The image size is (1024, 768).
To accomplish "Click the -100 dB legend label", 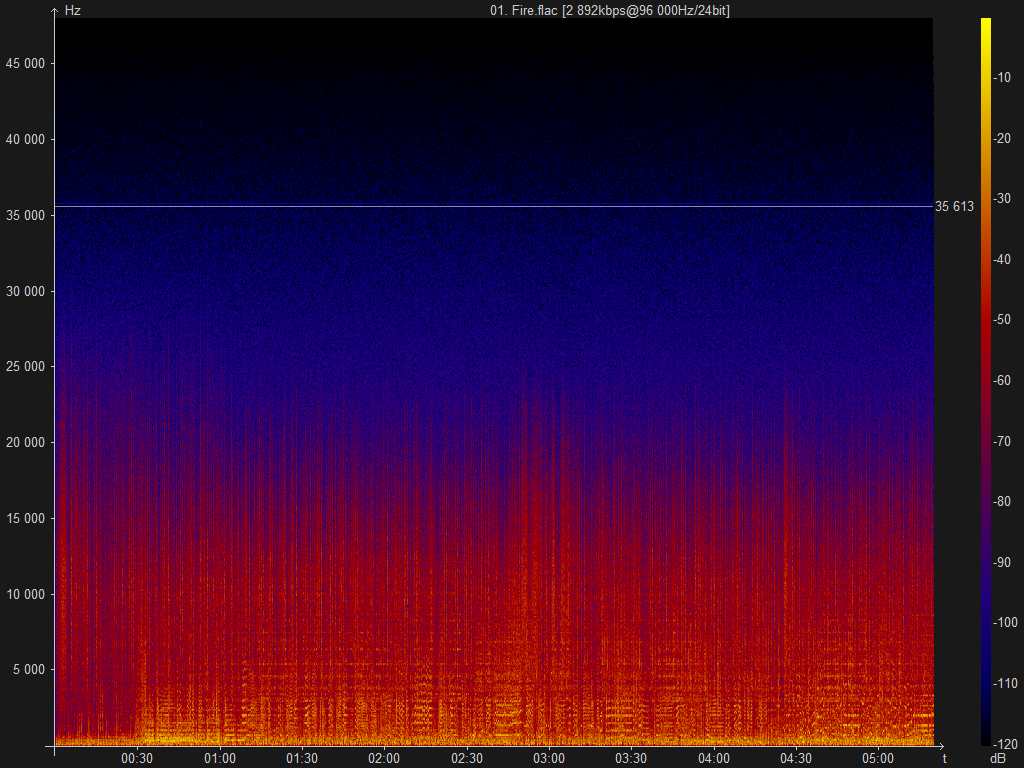I will click(1005, 622).
